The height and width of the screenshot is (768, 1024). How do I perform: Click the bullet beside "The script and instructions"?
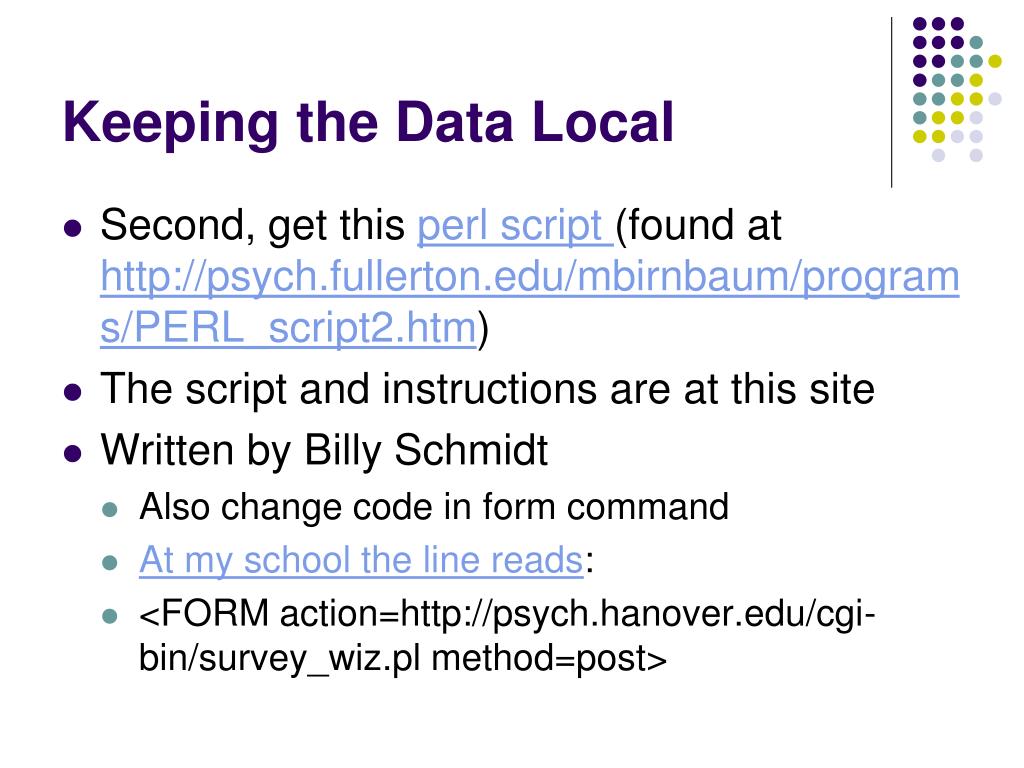(71, 391)
